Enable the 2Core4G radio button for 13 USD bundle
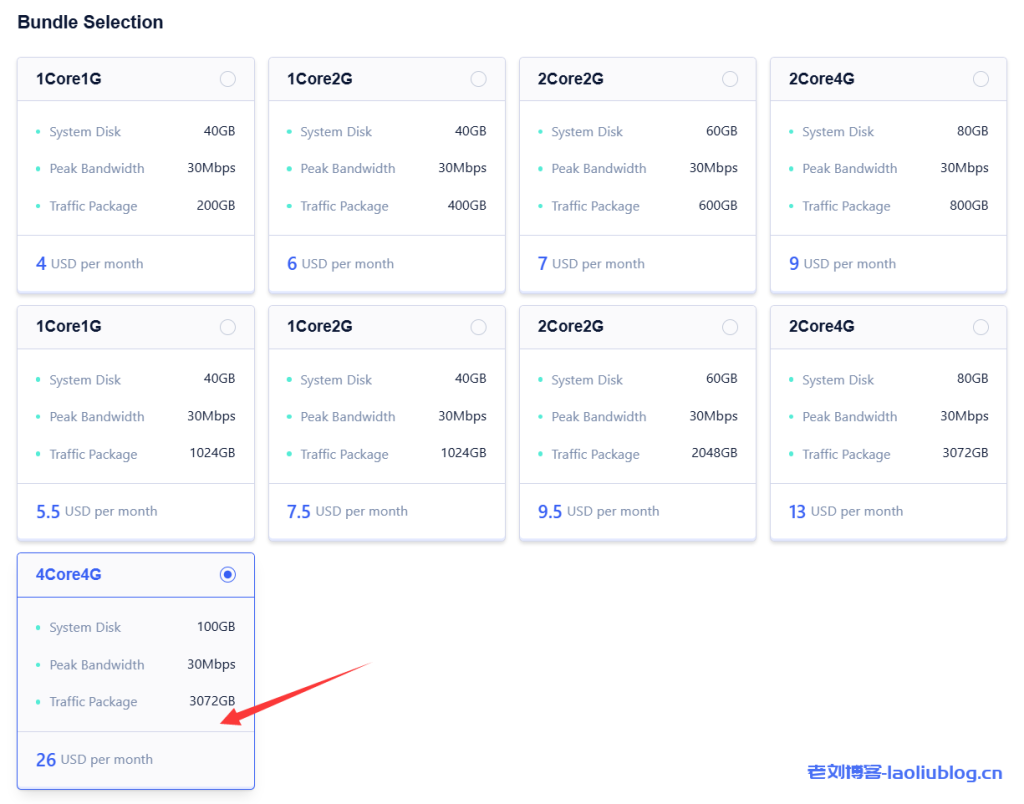 click(x=981, y=327)
